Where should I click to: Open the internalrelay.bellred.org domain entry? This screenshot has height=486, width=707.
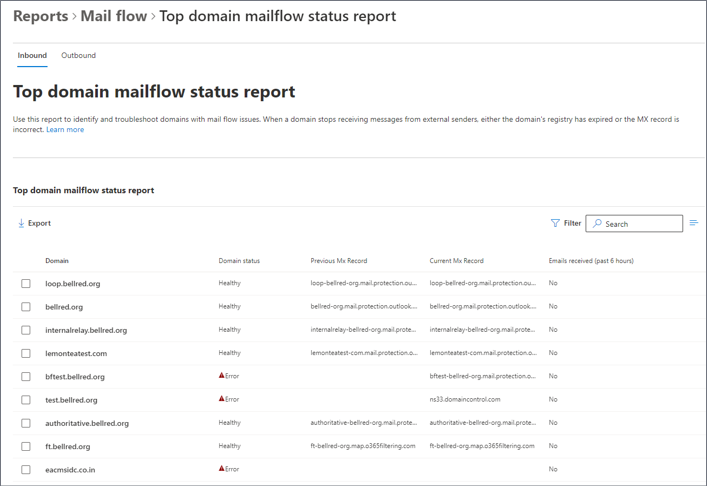(86, 330)
